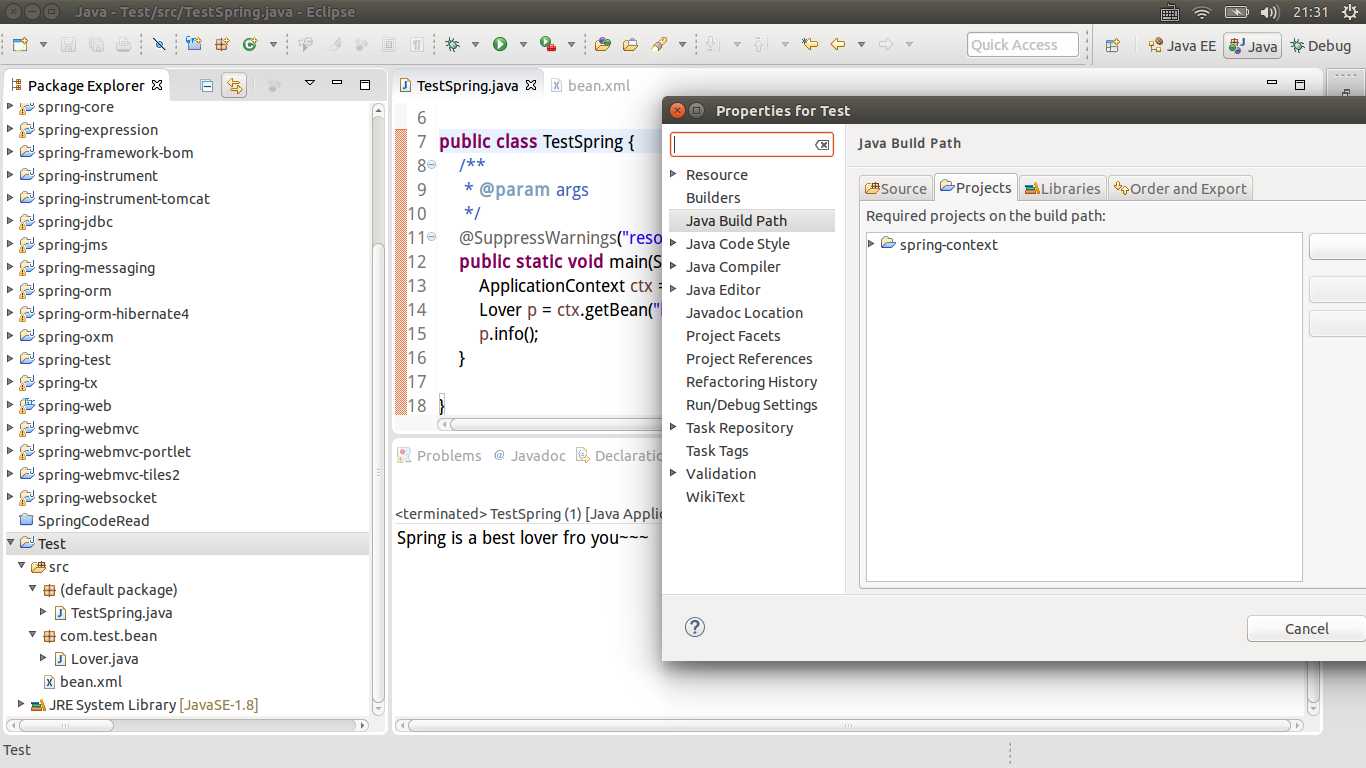
Task: Close the Package Explorer tab
Action: pos(157,85)
